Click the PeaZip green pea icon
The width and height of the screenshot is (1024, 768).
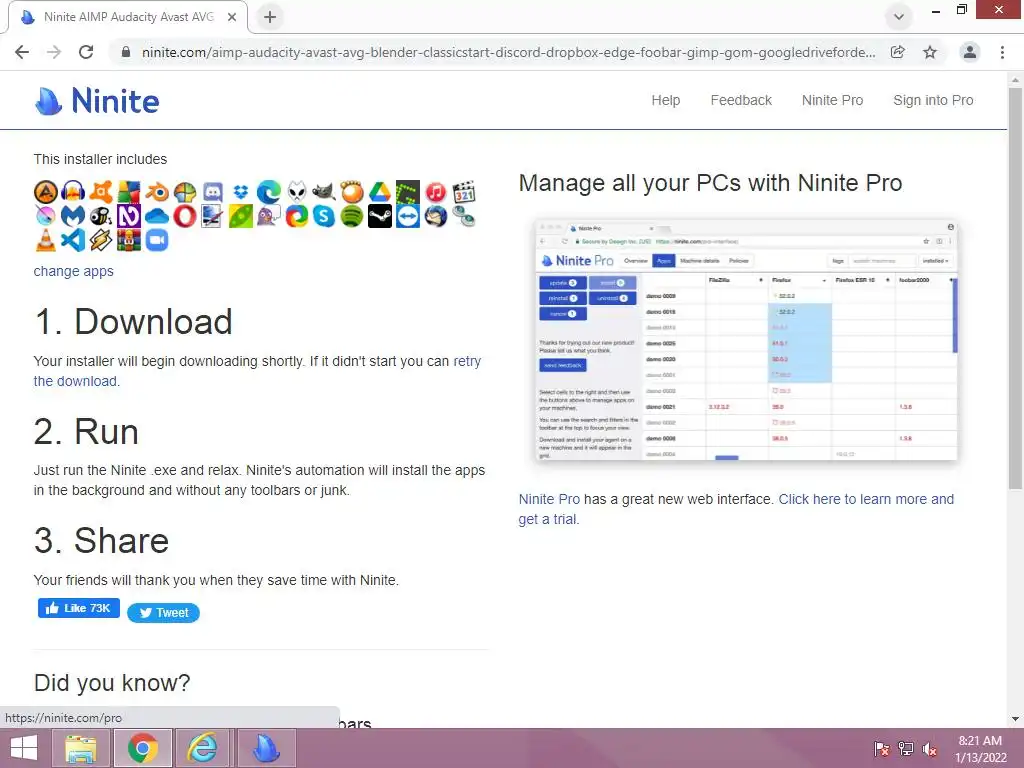[241, 216]
